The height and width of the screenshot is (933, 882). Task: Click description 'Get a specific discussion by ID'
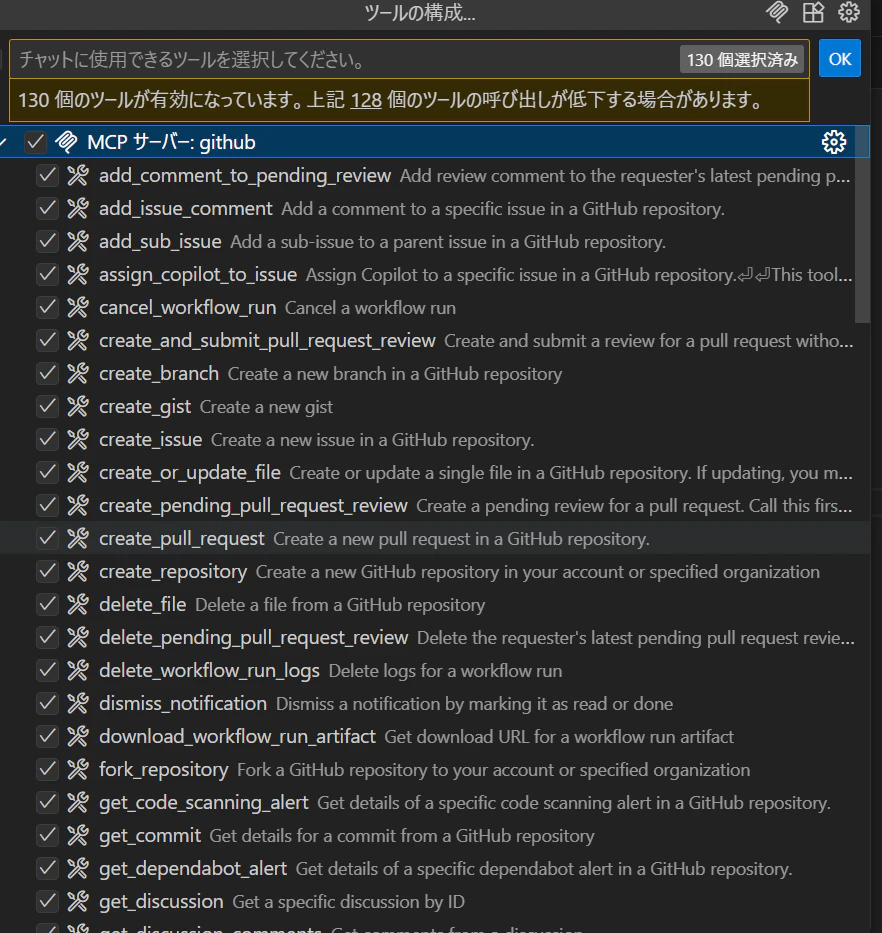point(348,902)
